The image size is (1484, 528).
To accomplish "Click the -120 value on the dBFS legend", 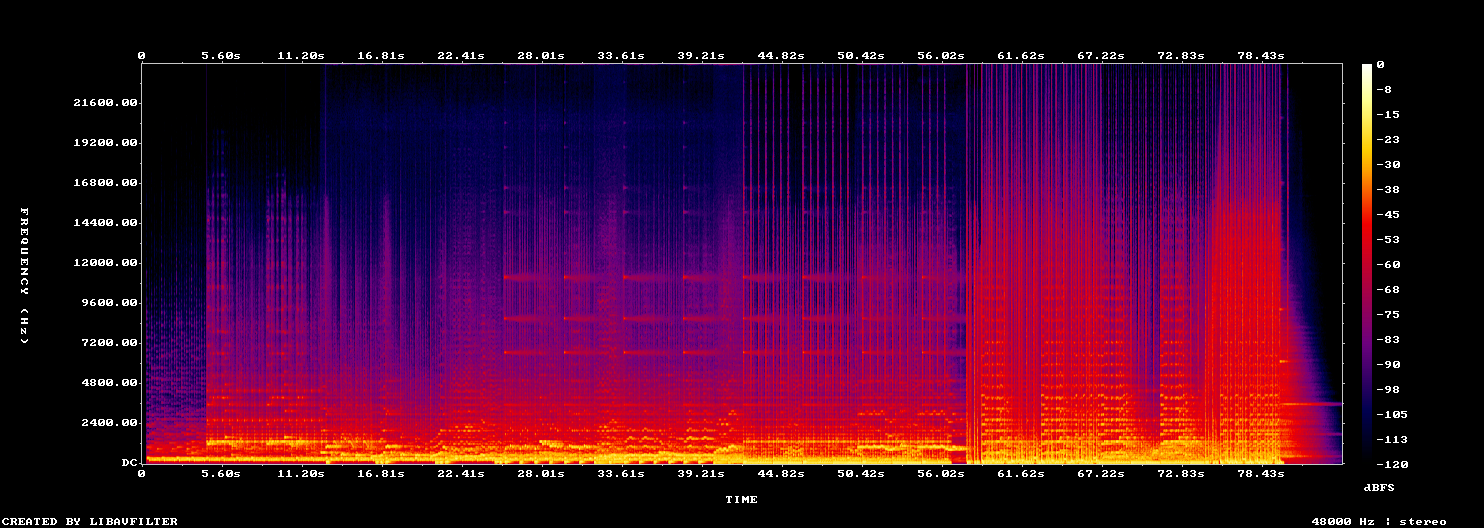I will pos(1392,465).
